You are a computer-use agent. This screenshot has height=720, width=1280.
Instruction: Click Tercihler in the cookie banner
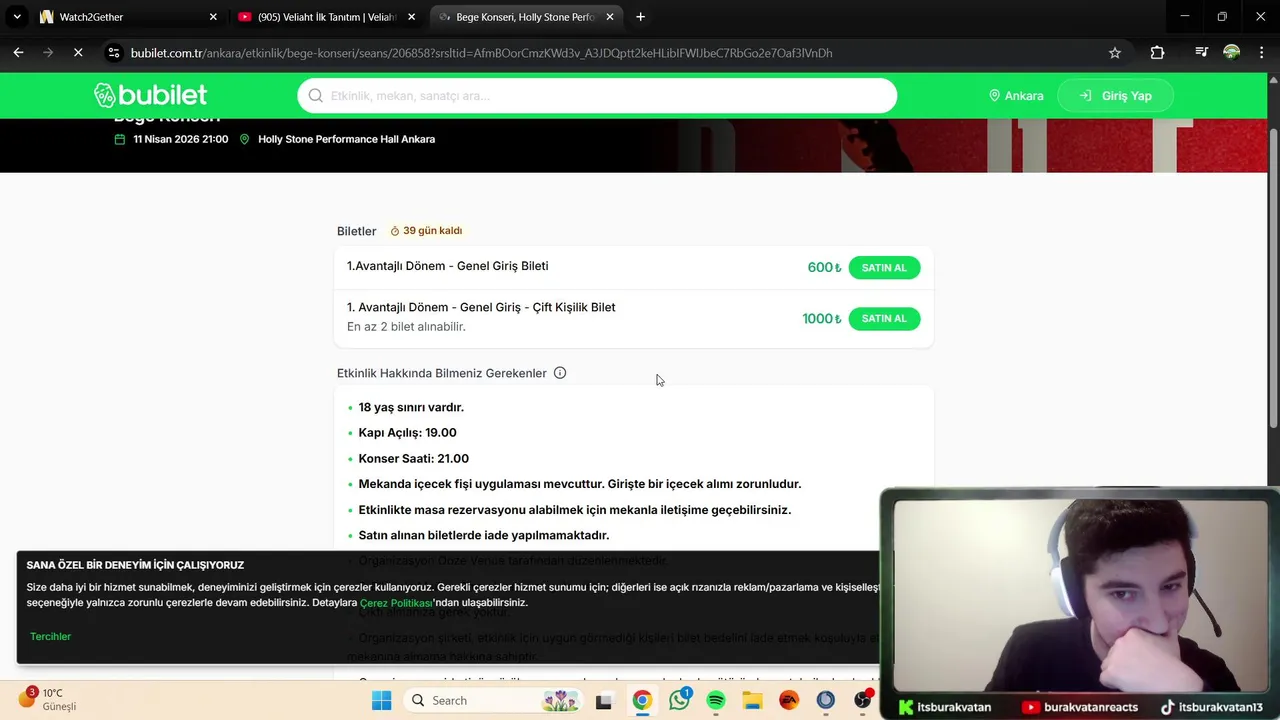50,636
